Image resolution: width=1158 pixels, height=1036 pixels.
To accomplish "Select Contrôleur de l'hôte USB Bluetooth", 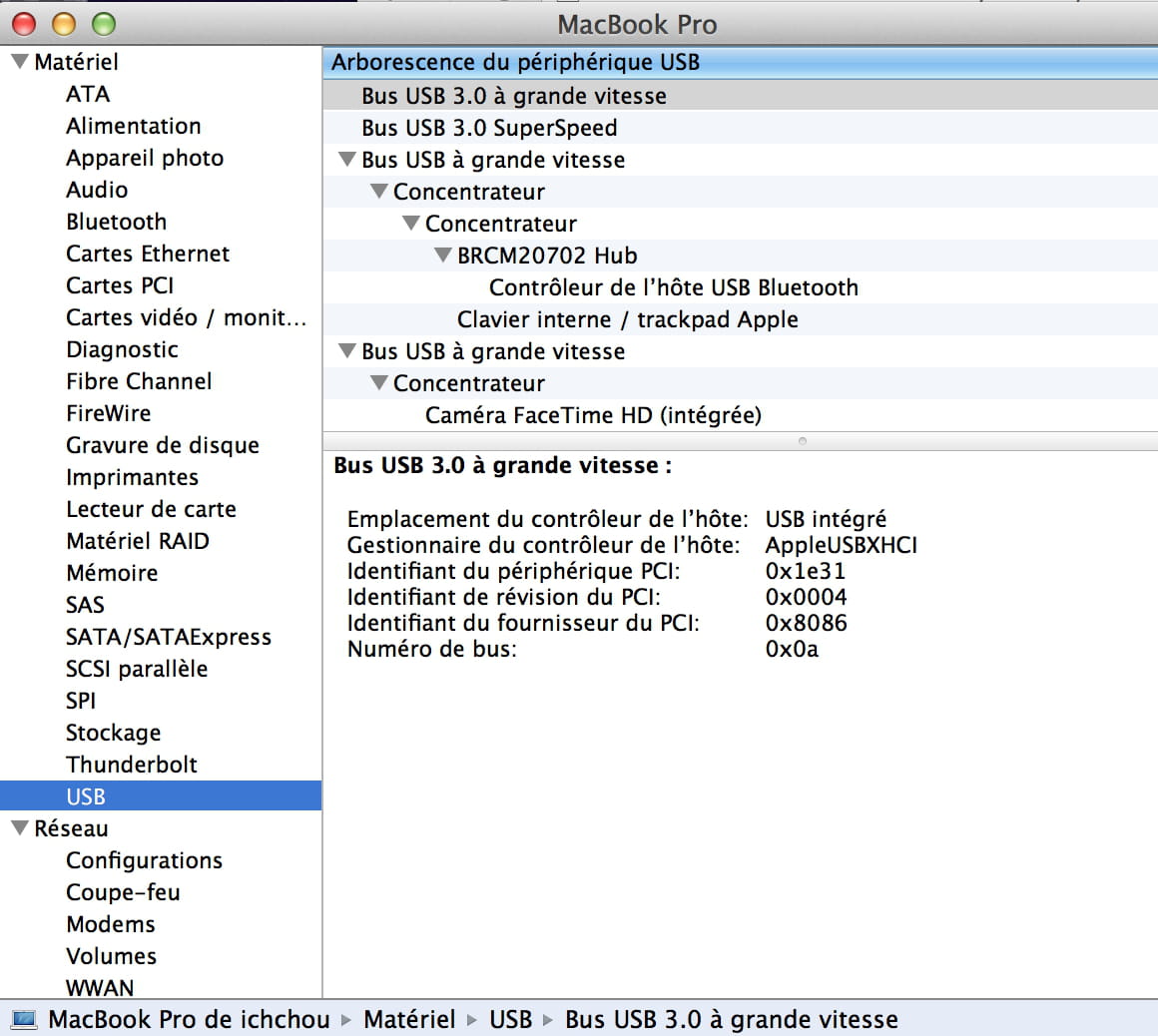I will click(x=673, y=287).
